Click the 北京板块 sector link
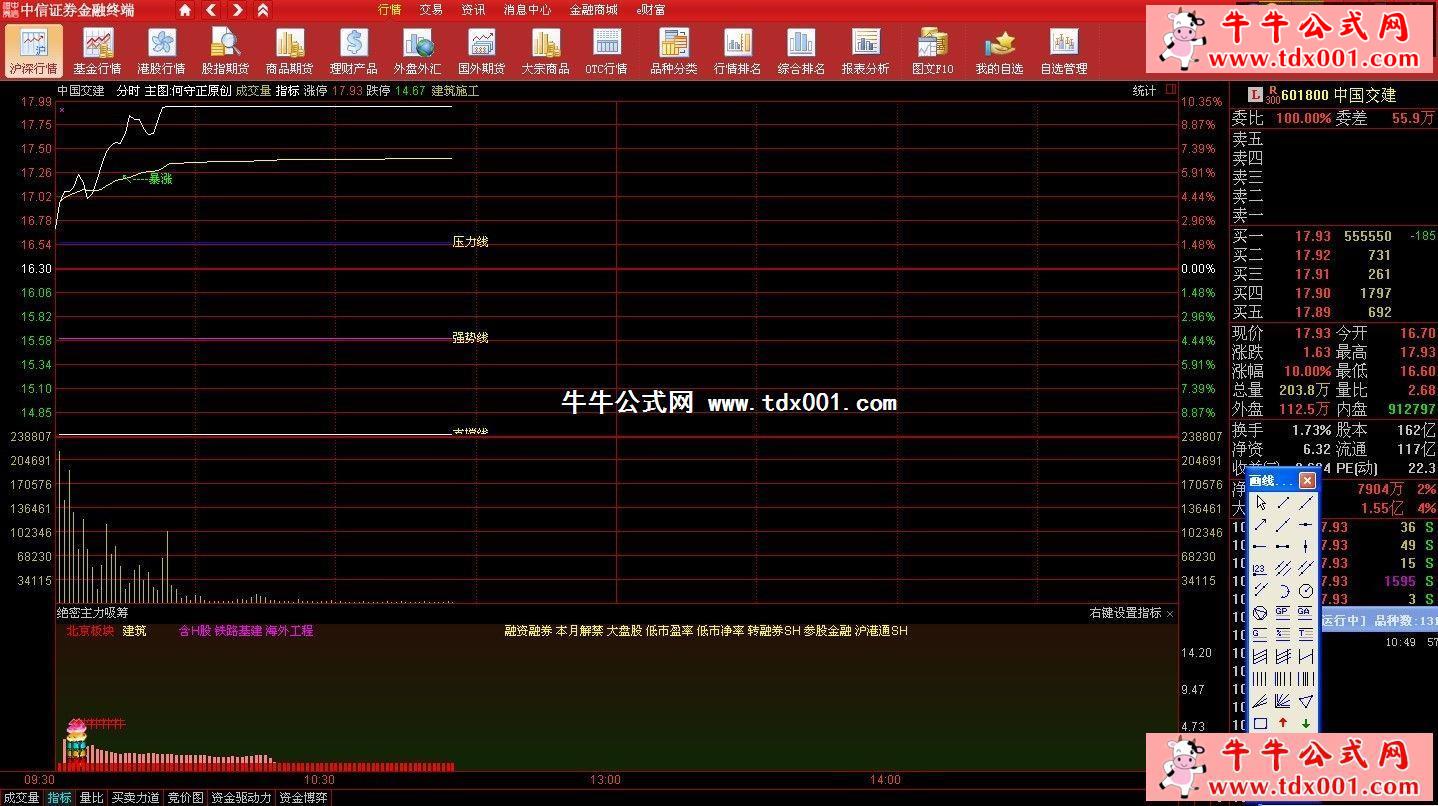 point(90,631)
